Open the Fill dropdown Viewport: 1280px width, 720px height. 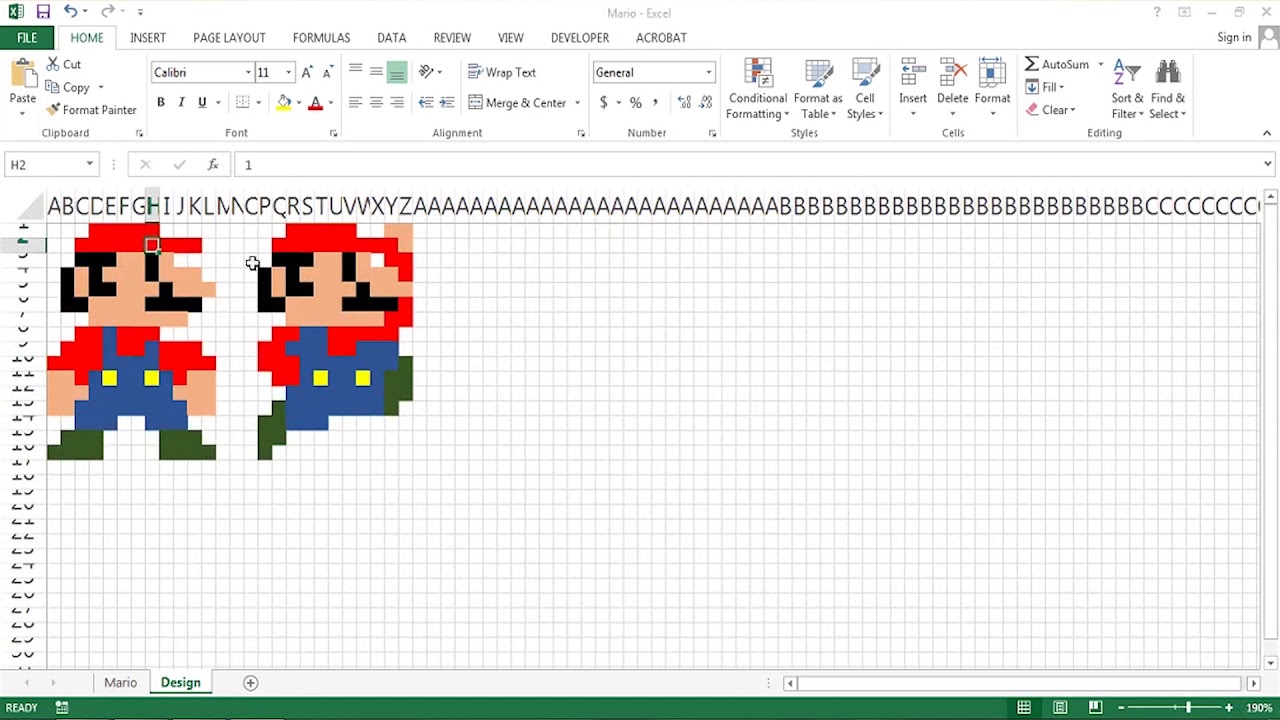(1045, 87)
